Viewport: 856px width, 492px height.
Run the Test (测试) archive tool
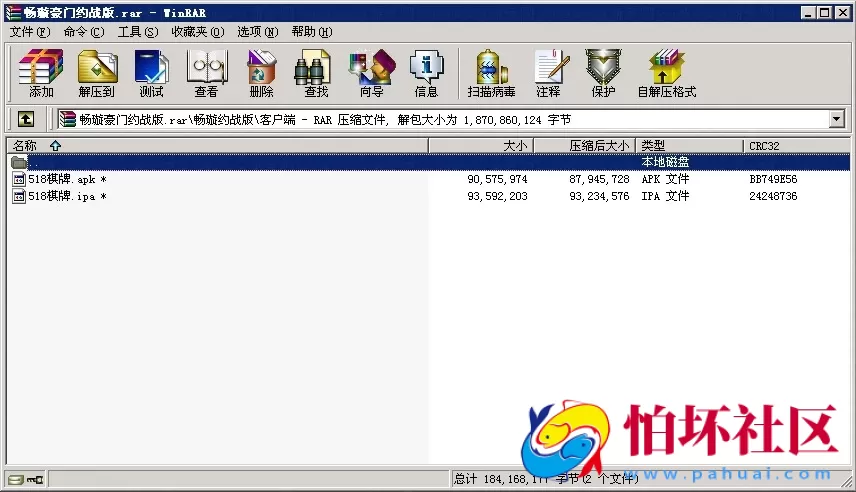(151, 73)
